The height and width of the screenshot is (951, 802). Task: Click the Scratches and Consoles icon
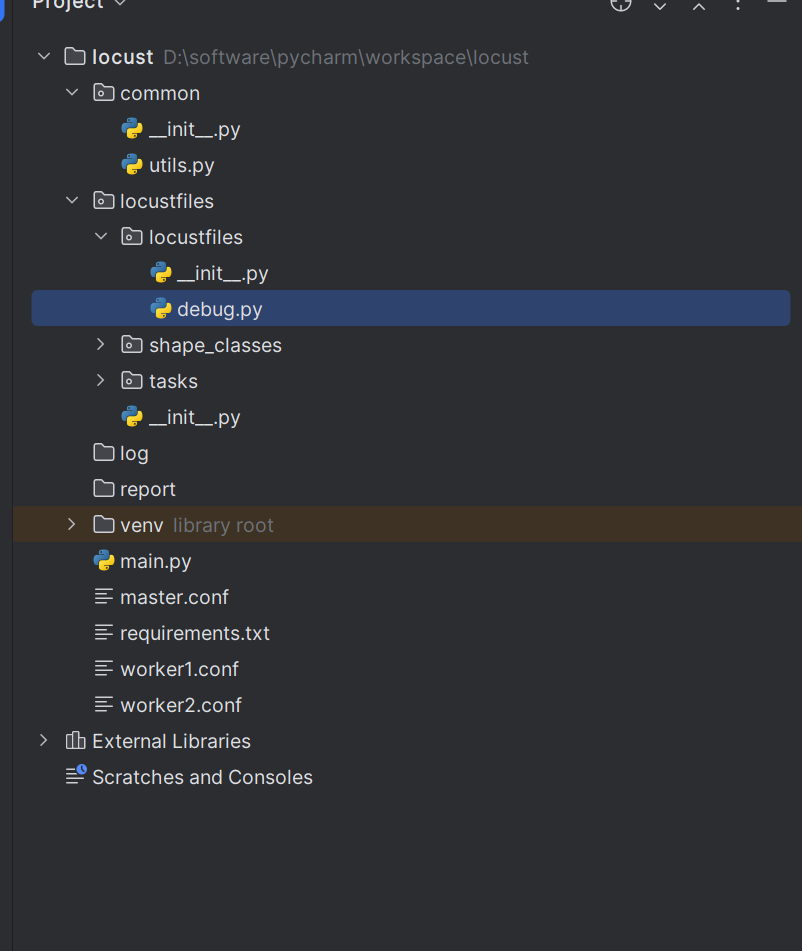tap(76, 776)
